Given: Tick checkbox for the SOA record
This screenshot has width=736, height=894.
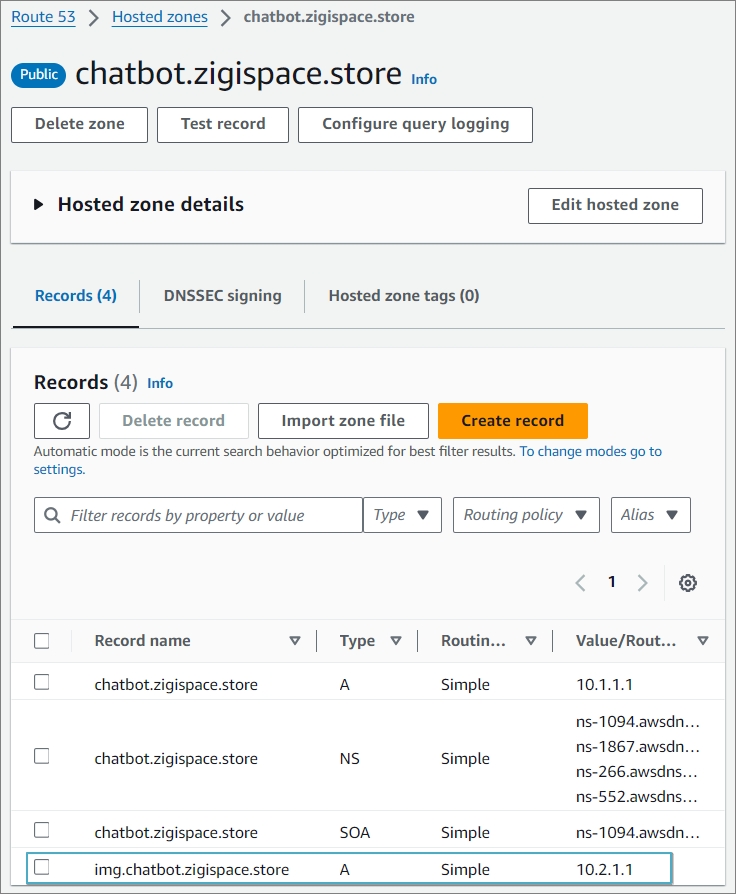Looking at the screenshot, I should pyautogui.click(x=42, y=830).
